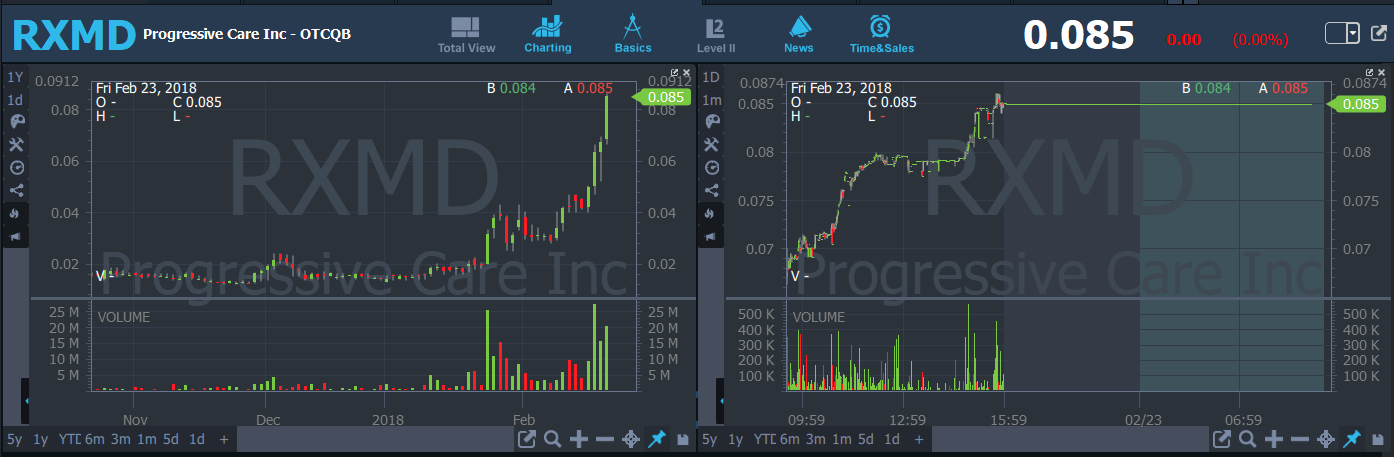Image resolution: width=1394 pixels, height=457 pixels.
Task: Open the News section
Action: [799, 35]
